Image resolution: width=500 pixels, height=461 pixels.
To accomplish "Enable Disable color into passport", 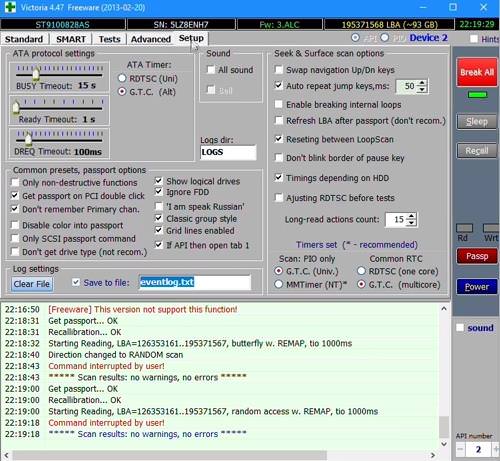I will coord(15,225).
